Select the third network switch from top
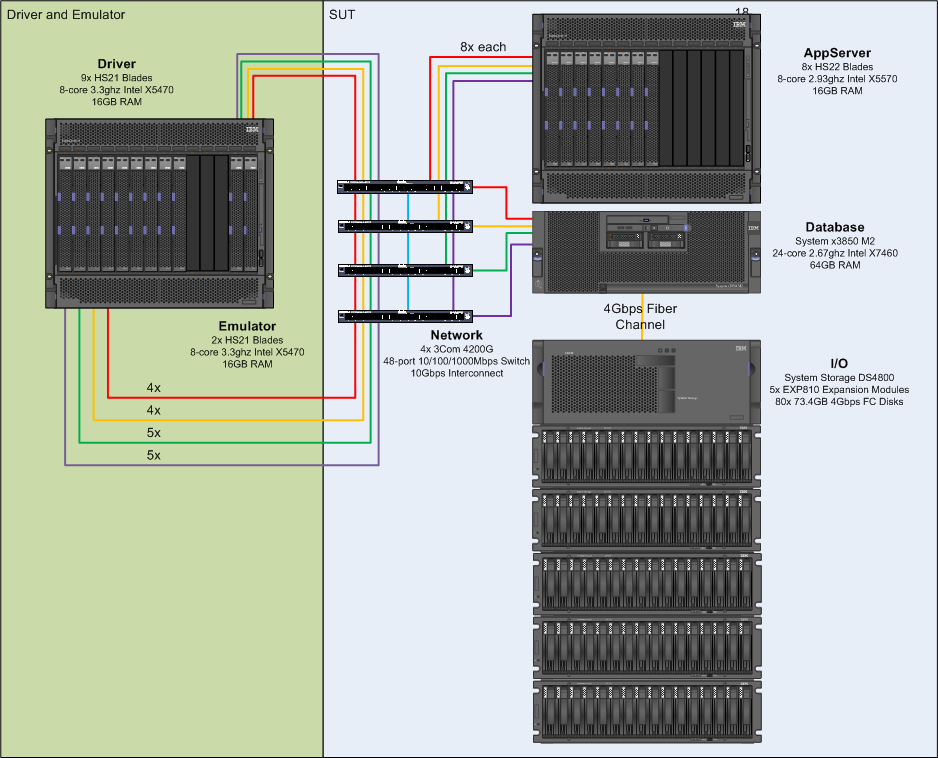Screen dimensions: 938x758 click(405, 270)
